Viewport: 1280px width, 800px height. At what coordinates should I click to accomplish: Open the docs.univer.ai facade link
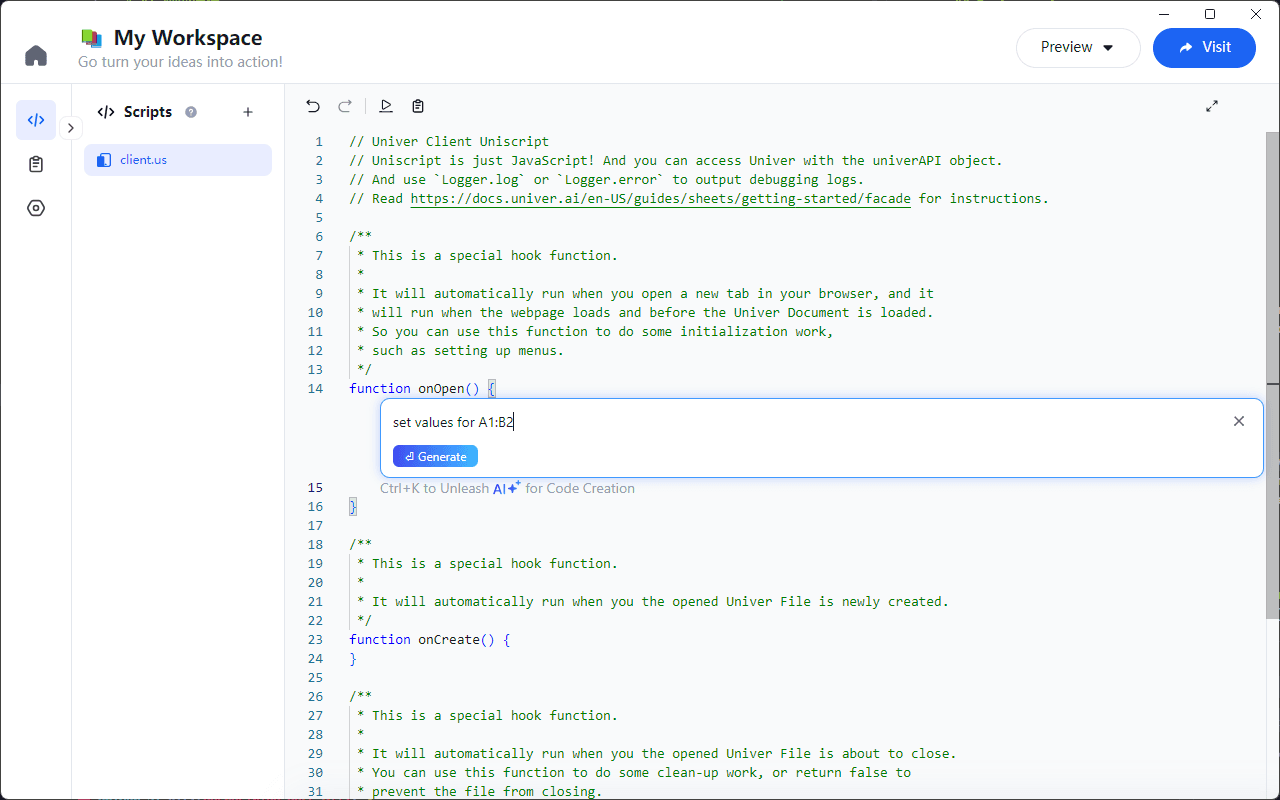coord(660,198)
